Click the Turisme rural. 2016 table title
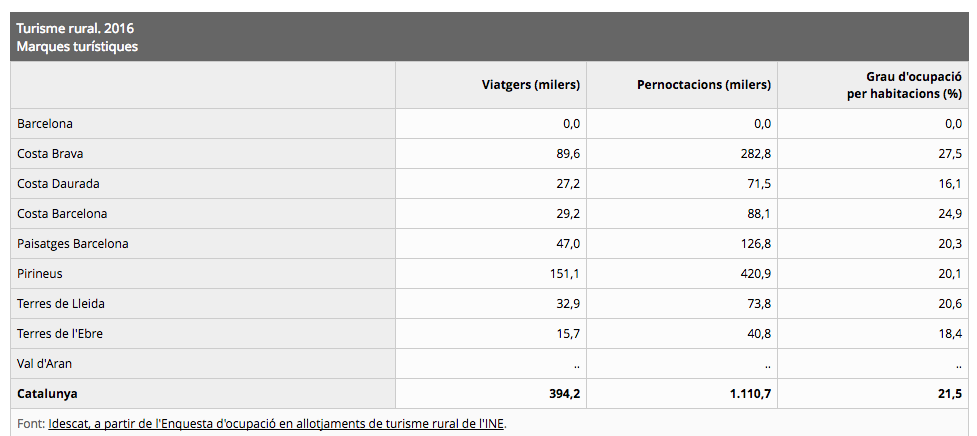This screenshot has height=436, width=977. pyautogui.click(x=75, y=28)
